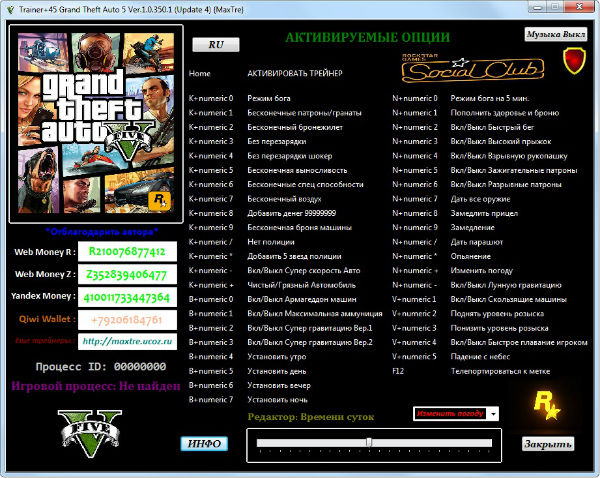The image size is (600, 478).
Task: Click the Отблагодарить автора text
Action: pos(102,232)
